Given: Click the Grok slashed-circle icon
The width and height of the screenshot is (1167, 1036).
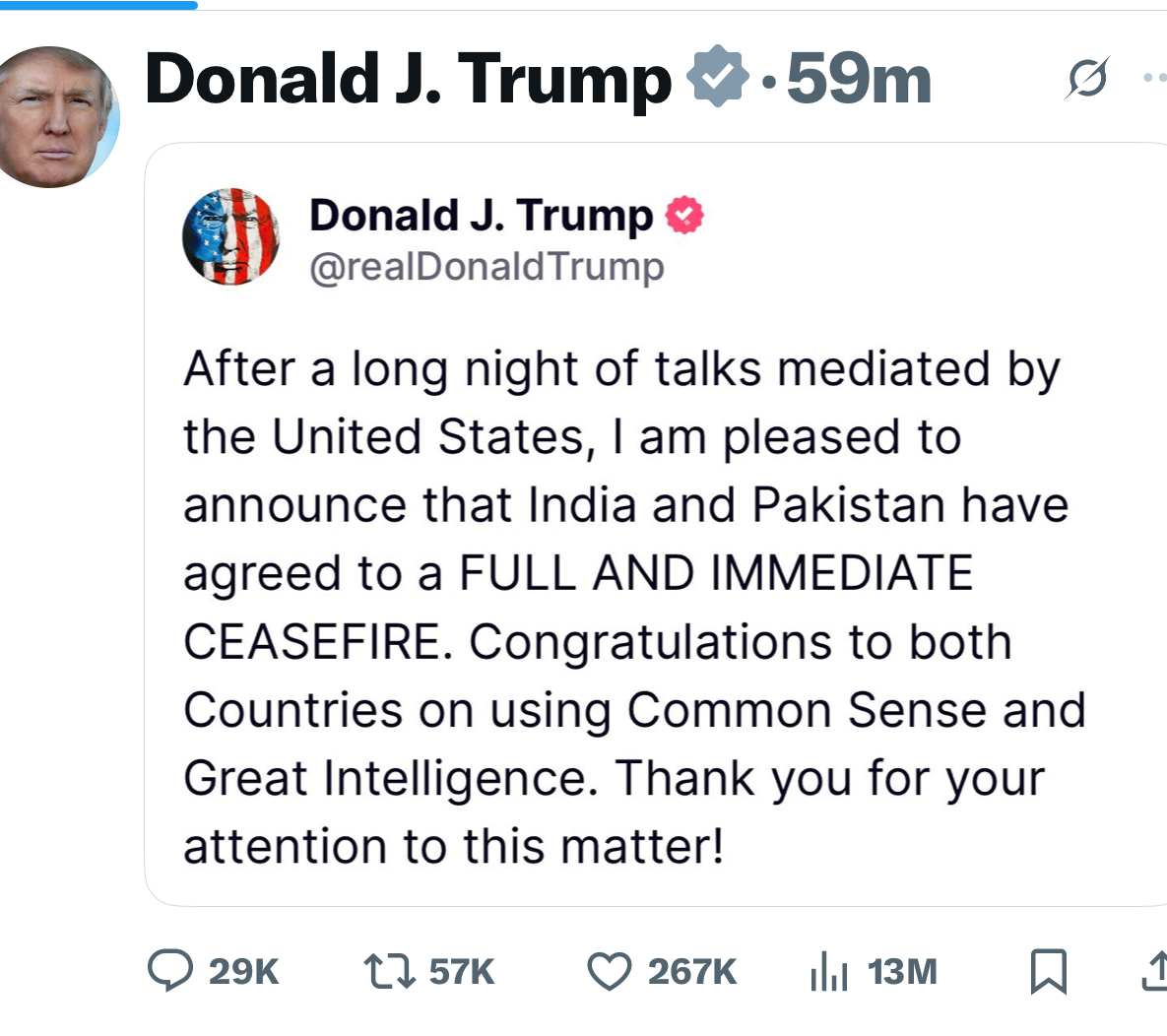Looking at the screenshot, I should (1087, 79).
